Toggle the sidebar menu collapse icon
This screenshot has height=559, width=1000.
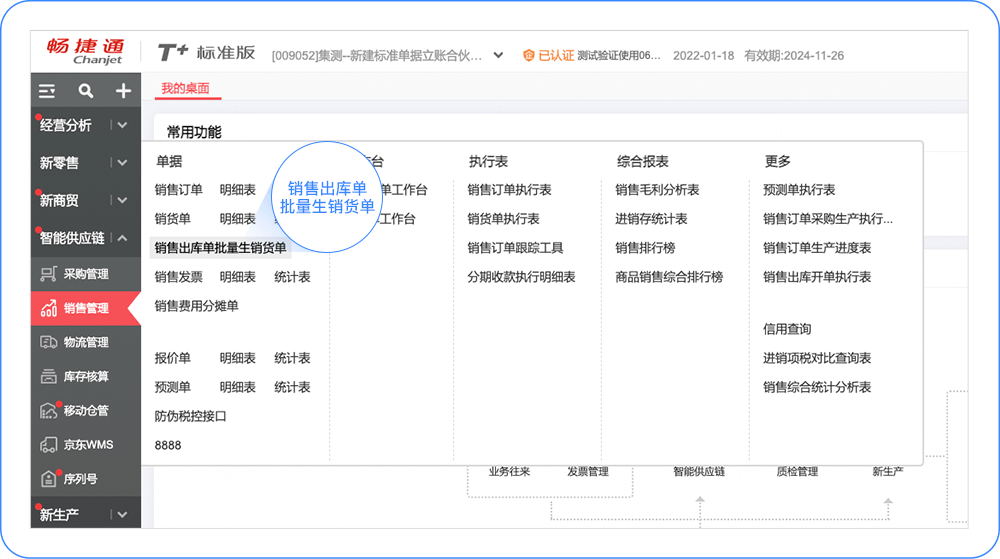pos(47,91)
